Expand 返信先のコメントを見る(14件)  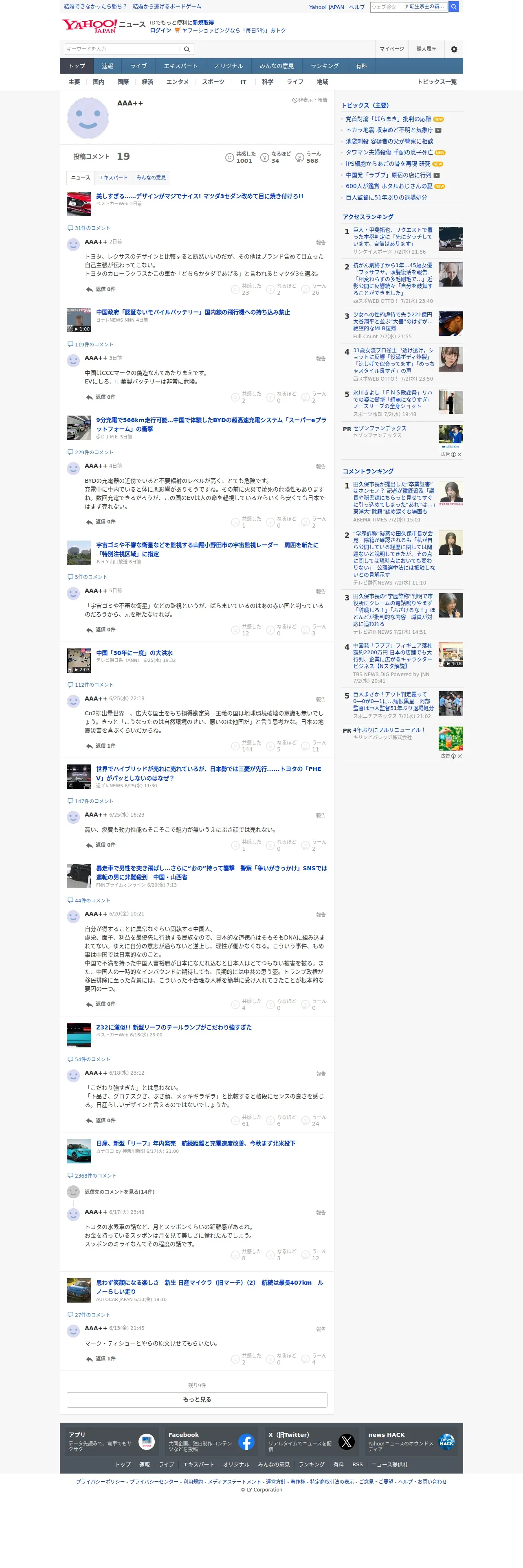119,1192
